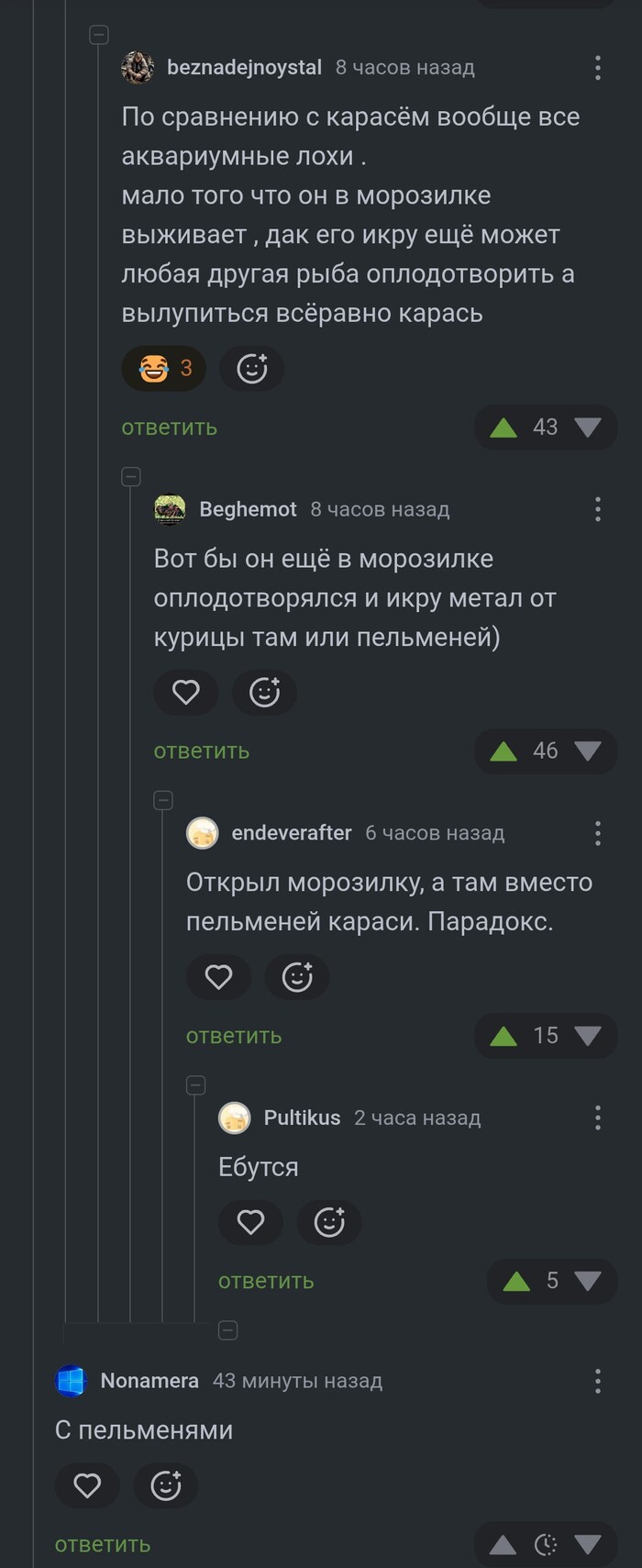The width and height of the screenshot is (642, 1568).
Task: Open Nonamera's user profile
Action: tap(149, 1381)
